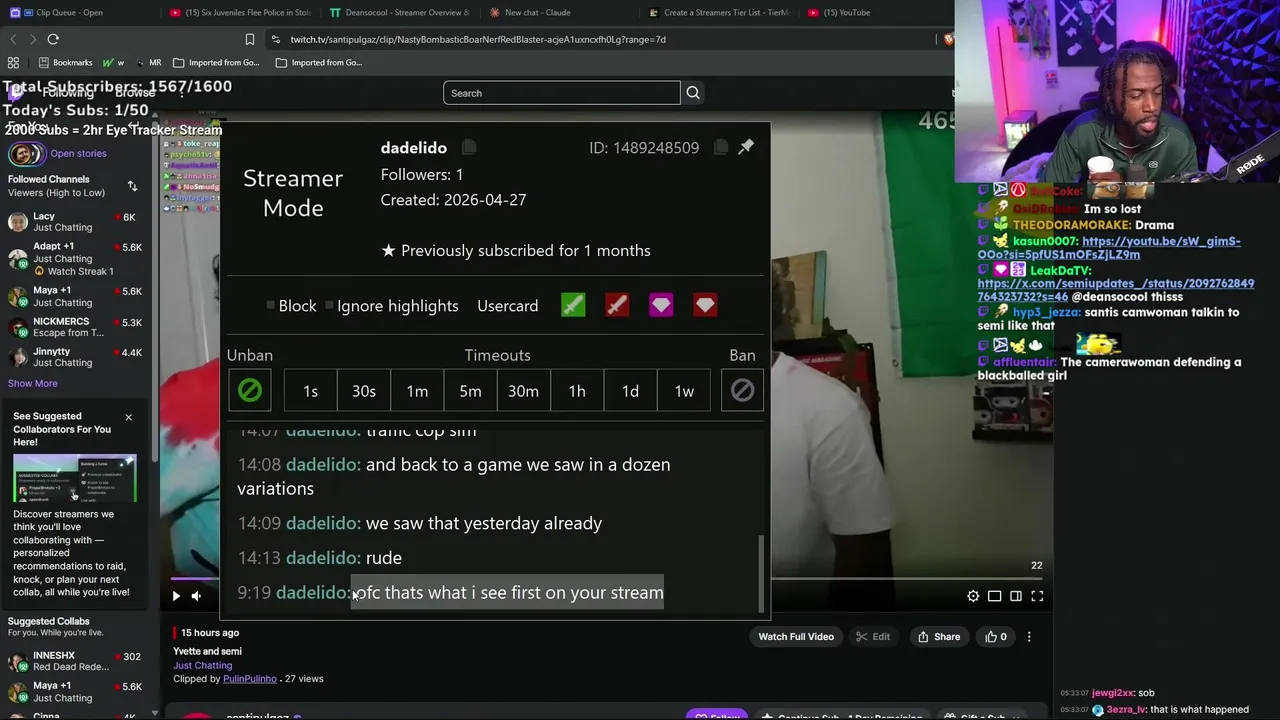Focus the Twitch Search field
The width and height of the screenshot is (1280, 720).
[x=562, y=93]
